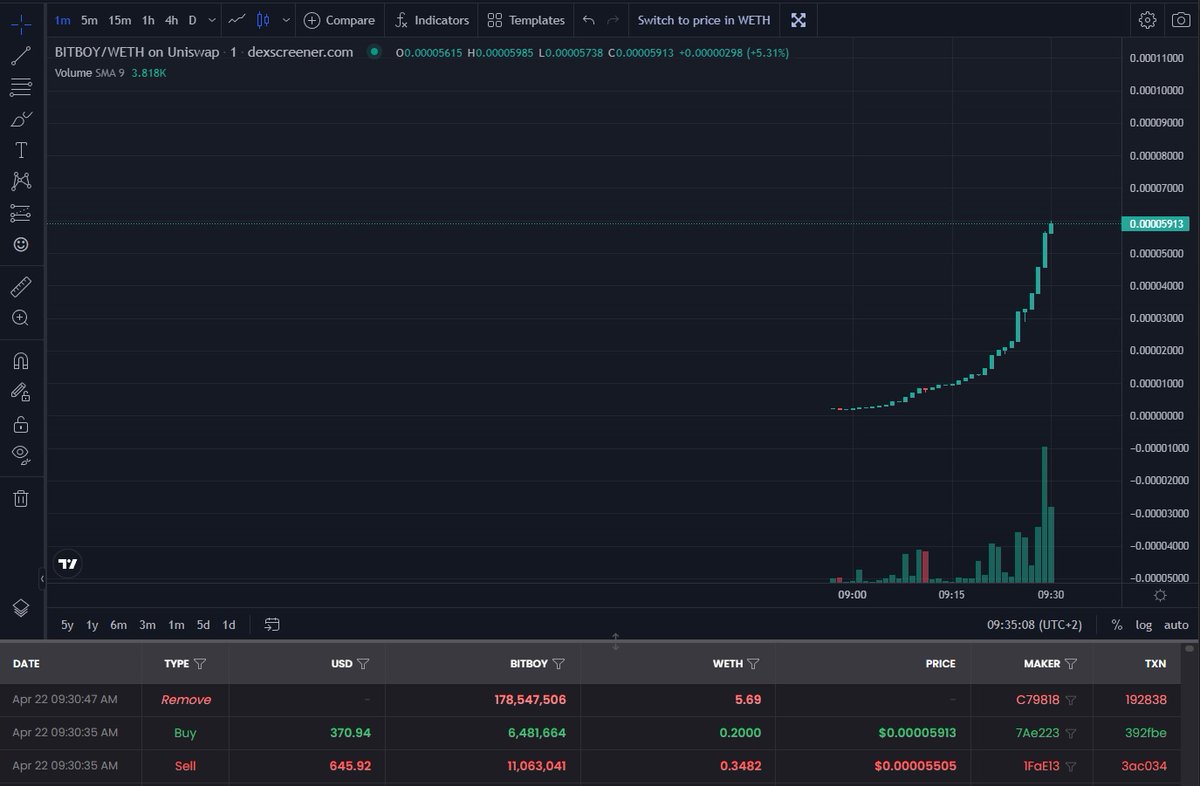Open the Indicators menu
The width and height of the screenshot is (1200, 786).
432,20
